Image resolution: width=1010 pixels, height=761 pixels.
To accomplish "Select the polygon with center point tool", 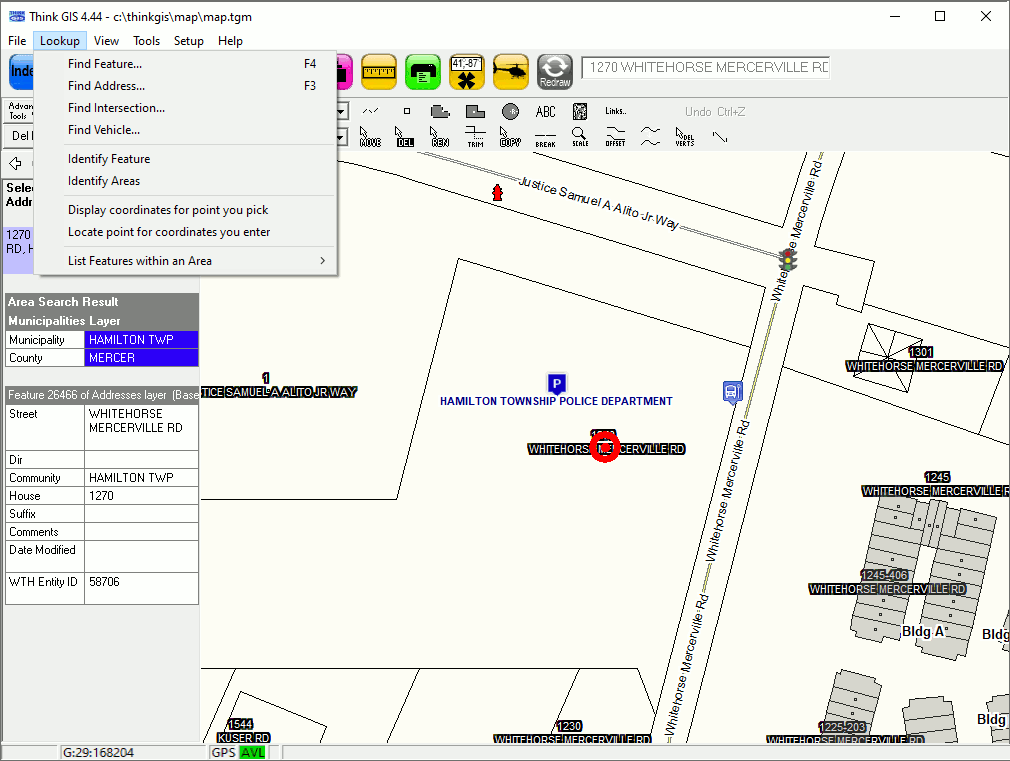I will (x=475, y=111).
